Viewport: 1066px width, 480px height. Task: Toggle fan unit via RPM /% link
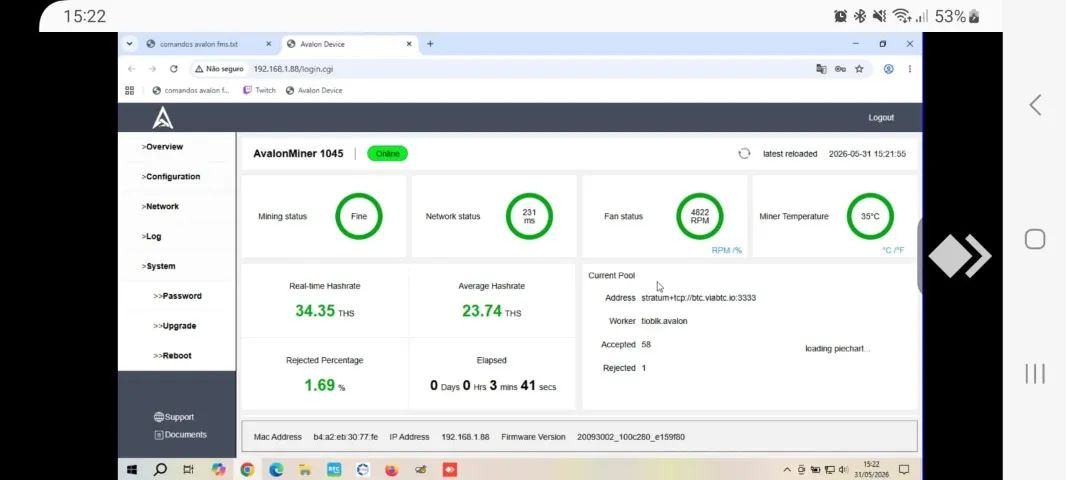(727, 250)
